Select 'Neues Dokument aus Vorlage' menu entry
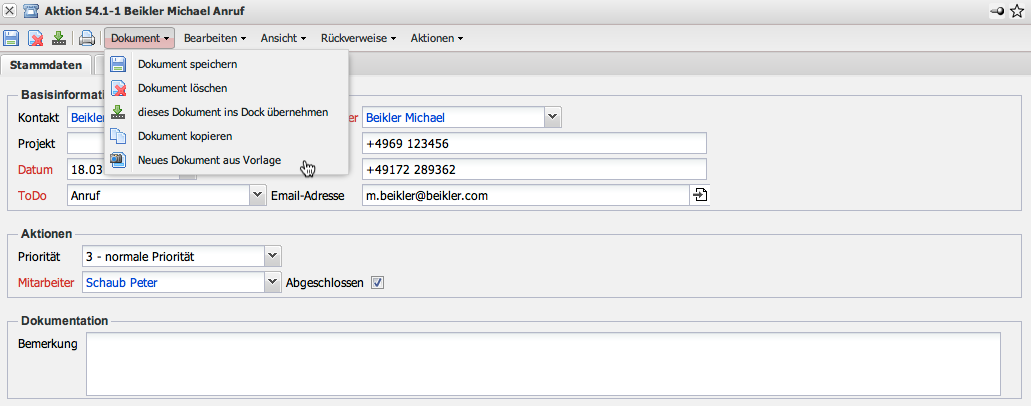 click(209, 160)
